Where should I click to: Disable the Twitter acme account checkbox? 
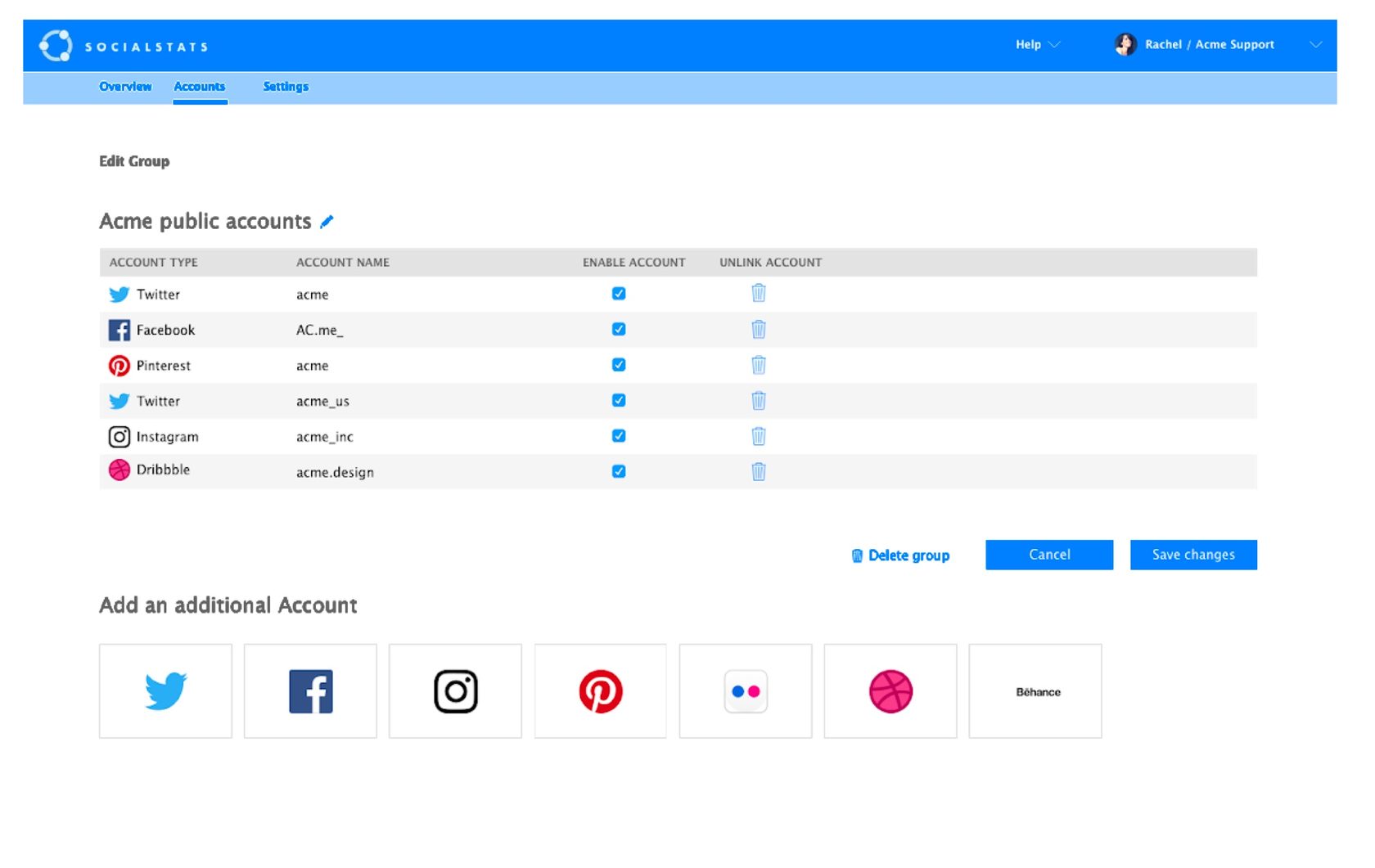coord(619,294)
